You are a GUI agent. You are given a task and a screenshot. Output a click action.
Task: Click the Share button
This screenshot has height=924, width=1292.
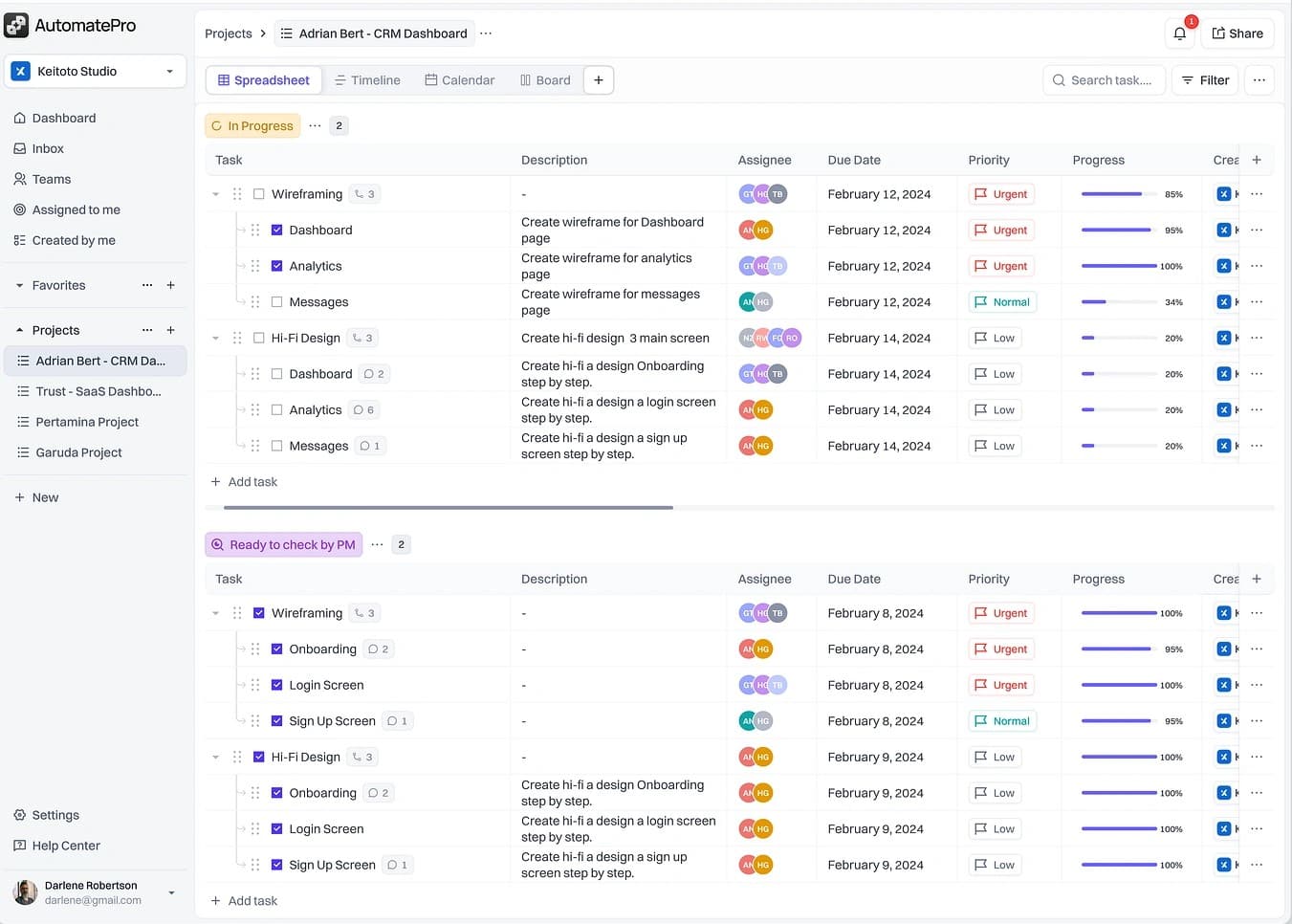tap(1237, 33)
